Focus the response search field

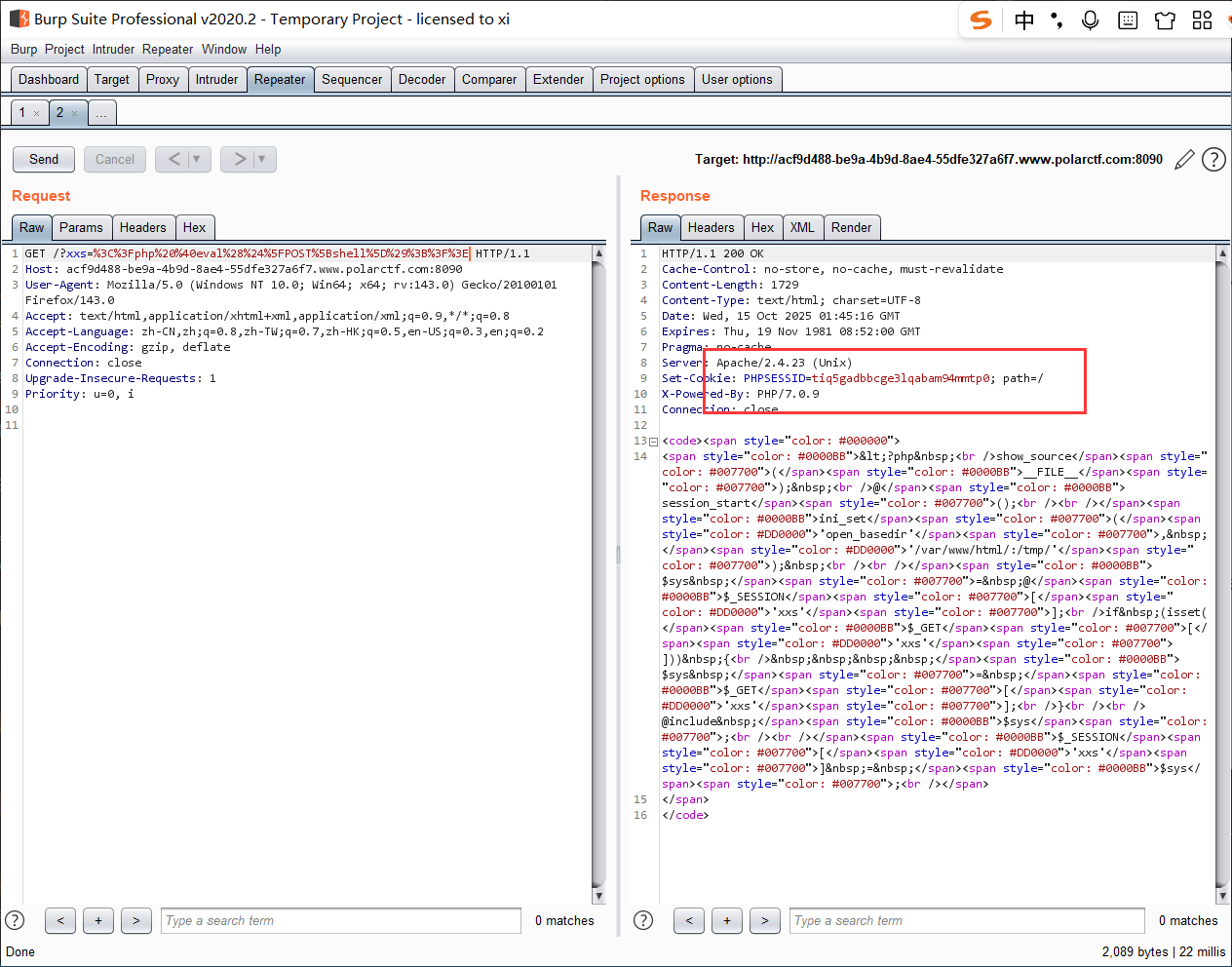pos(967,920)
